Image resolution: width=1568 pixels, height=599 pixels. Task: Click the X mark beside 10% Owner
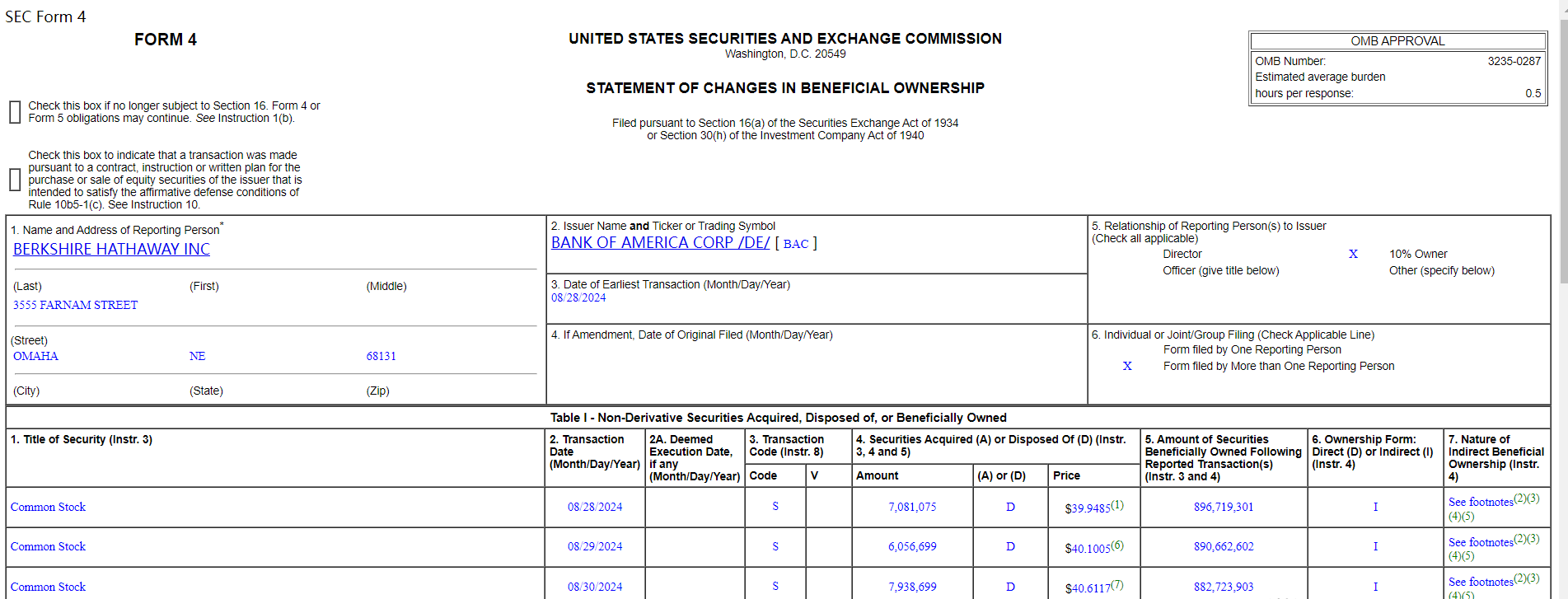coord(1353,254)
